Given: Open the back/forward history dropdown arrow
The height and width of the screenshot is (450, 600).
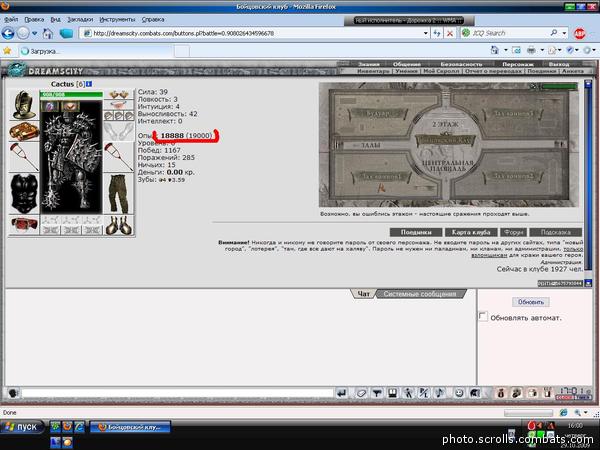Looking at the screenshot, I should point(34,33).
